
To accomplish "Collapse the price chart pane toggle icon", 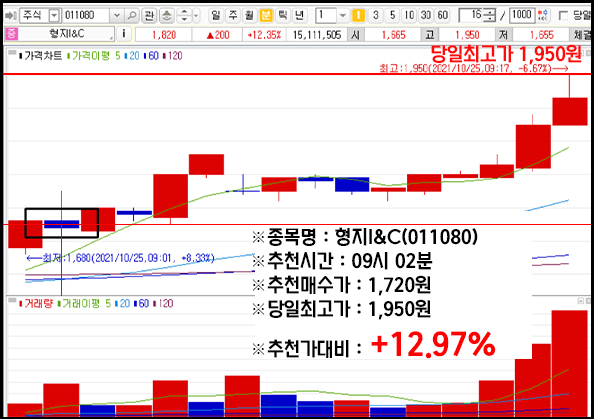I will 12,53.
